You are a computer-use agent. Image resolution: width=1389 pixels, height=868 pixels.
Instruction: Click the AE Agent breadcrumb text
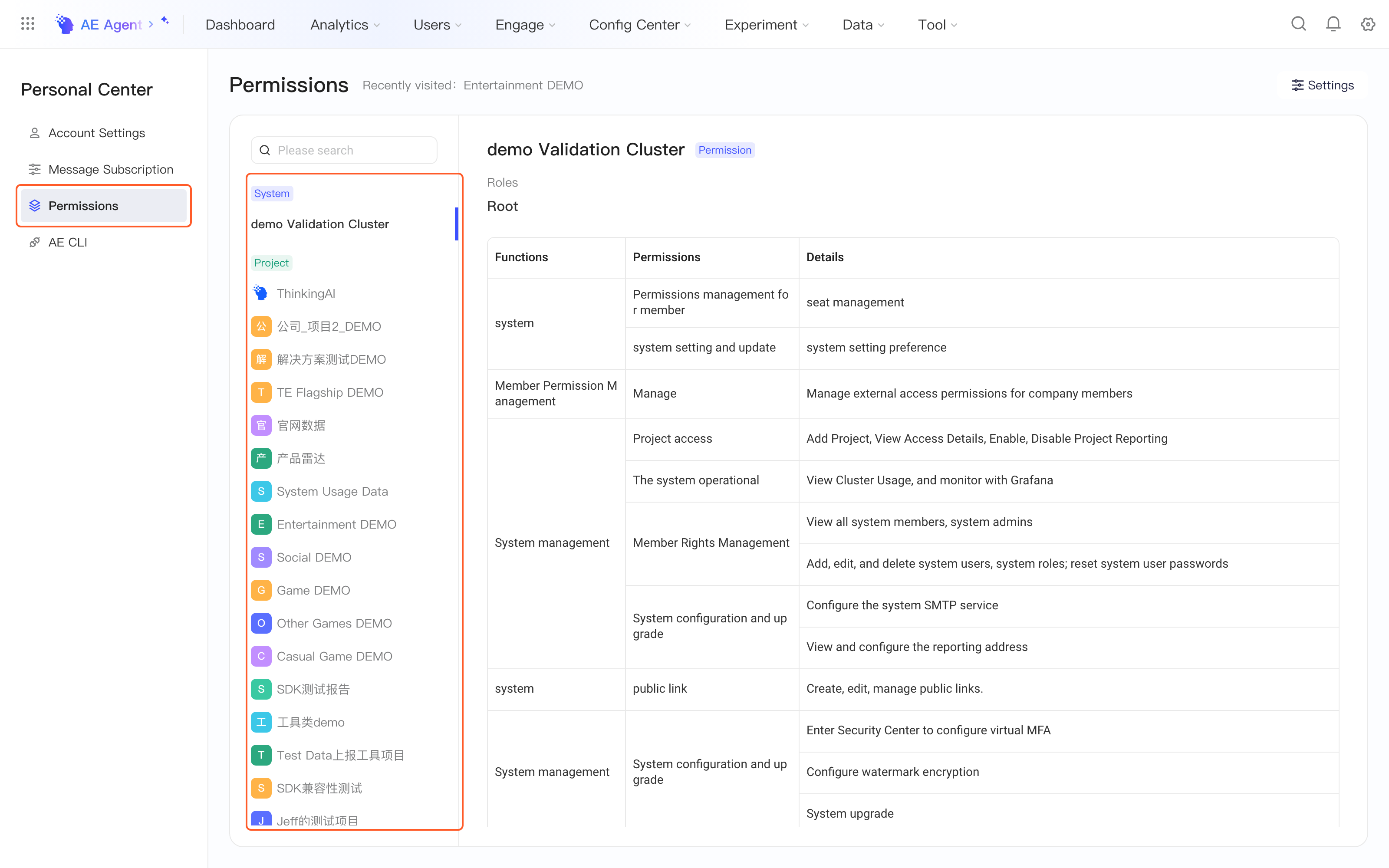click(111, 25)
